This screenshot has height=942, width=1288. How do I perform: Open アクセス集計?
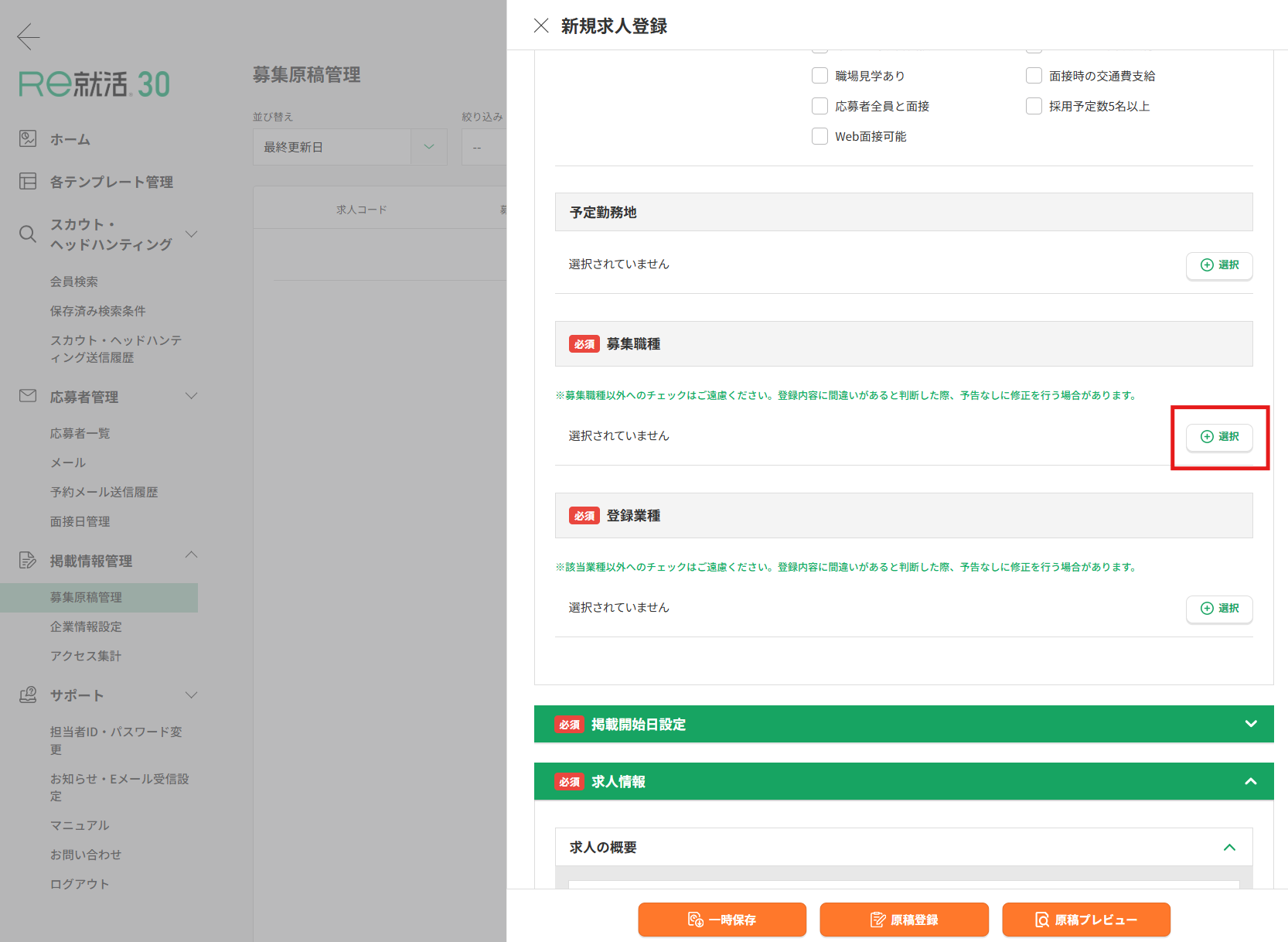[86, 656]
